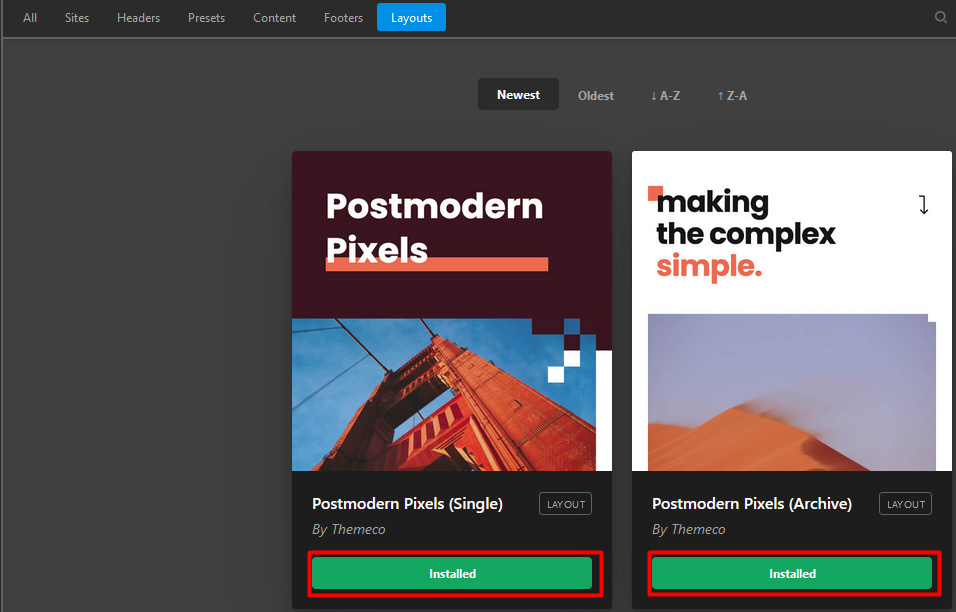Go to the Presets tab

tap(206, 18)
